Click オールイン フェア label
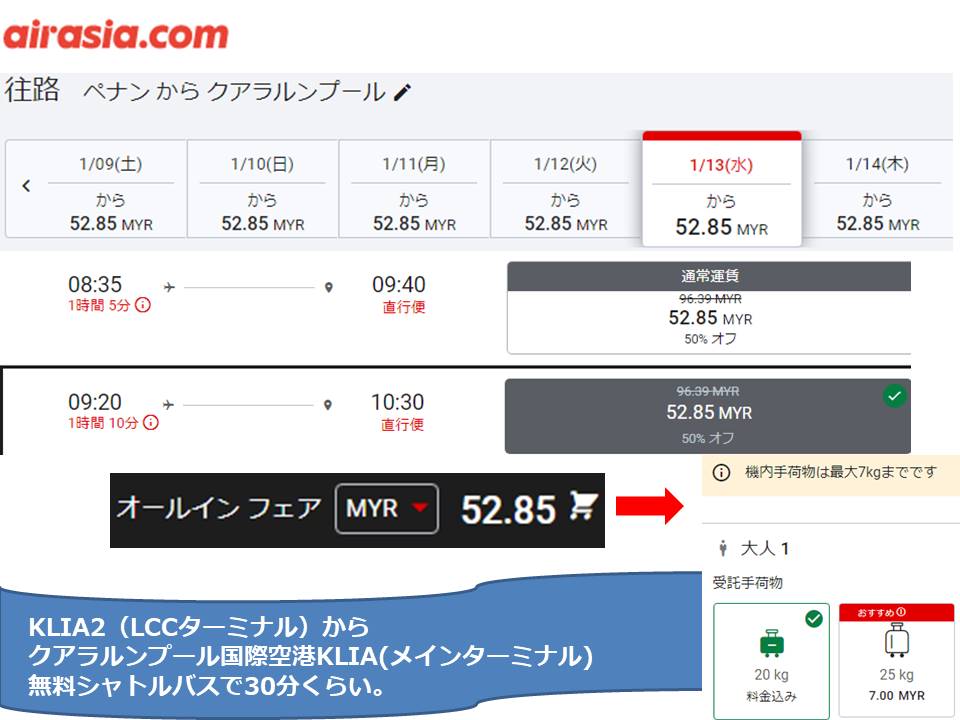Image resolution: width=960 pixels, height=720 pixels. (219, 508)
